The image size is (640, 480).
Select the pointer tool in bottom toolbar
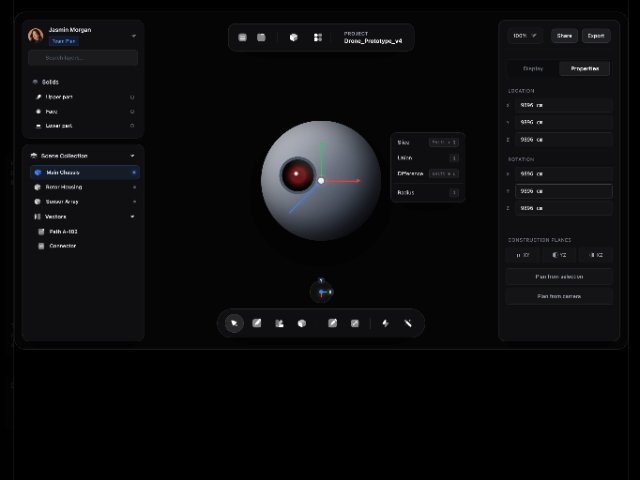coord(234,323)
